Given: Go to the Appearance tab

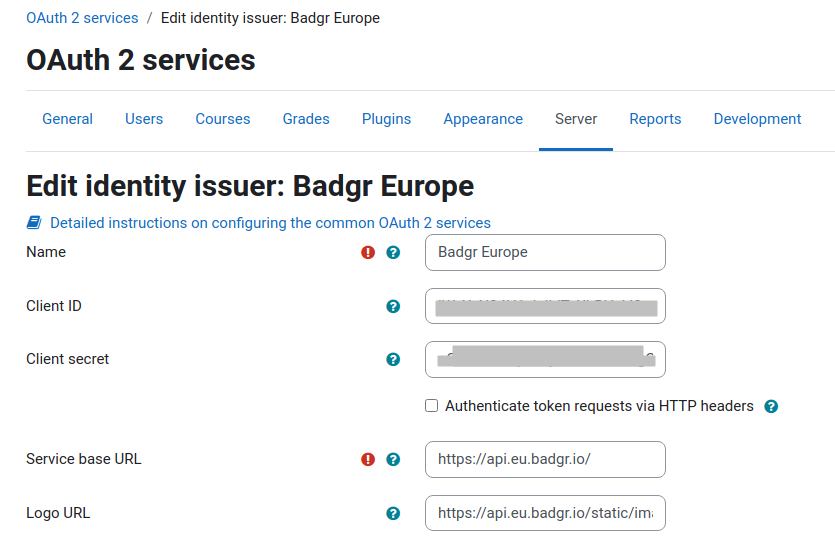Looking at the screenshot, I should [483, 119].
